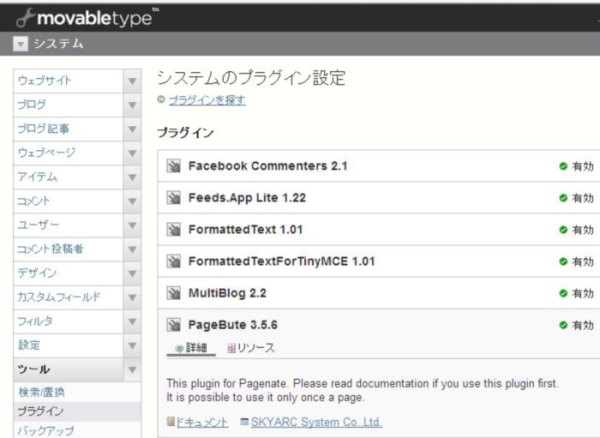Screen dimensions: 600x438
Task: Open the ウェブページ sidebar menu
Action: click(68, 153)
